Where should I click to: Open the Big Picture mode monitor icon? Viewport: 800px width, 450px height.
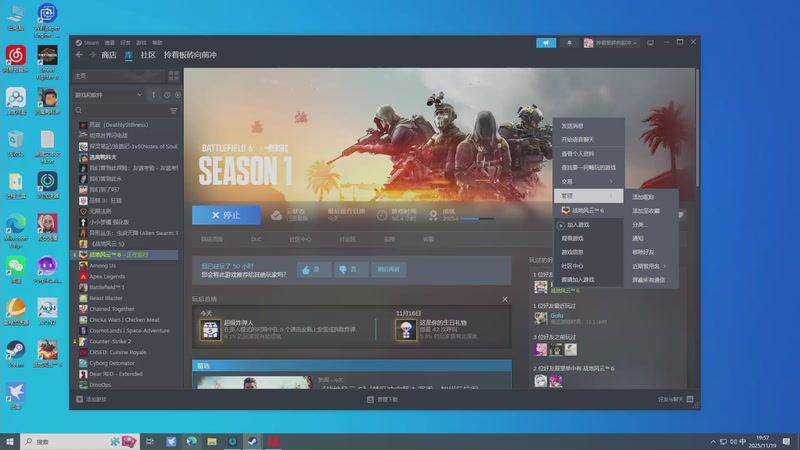coord(650,43)
